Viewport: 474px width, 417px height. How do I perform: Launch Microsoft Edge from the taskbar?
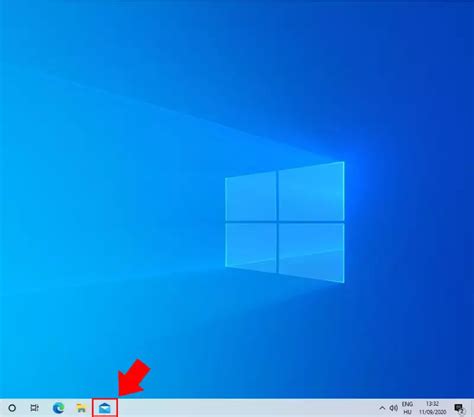[59, 408]
